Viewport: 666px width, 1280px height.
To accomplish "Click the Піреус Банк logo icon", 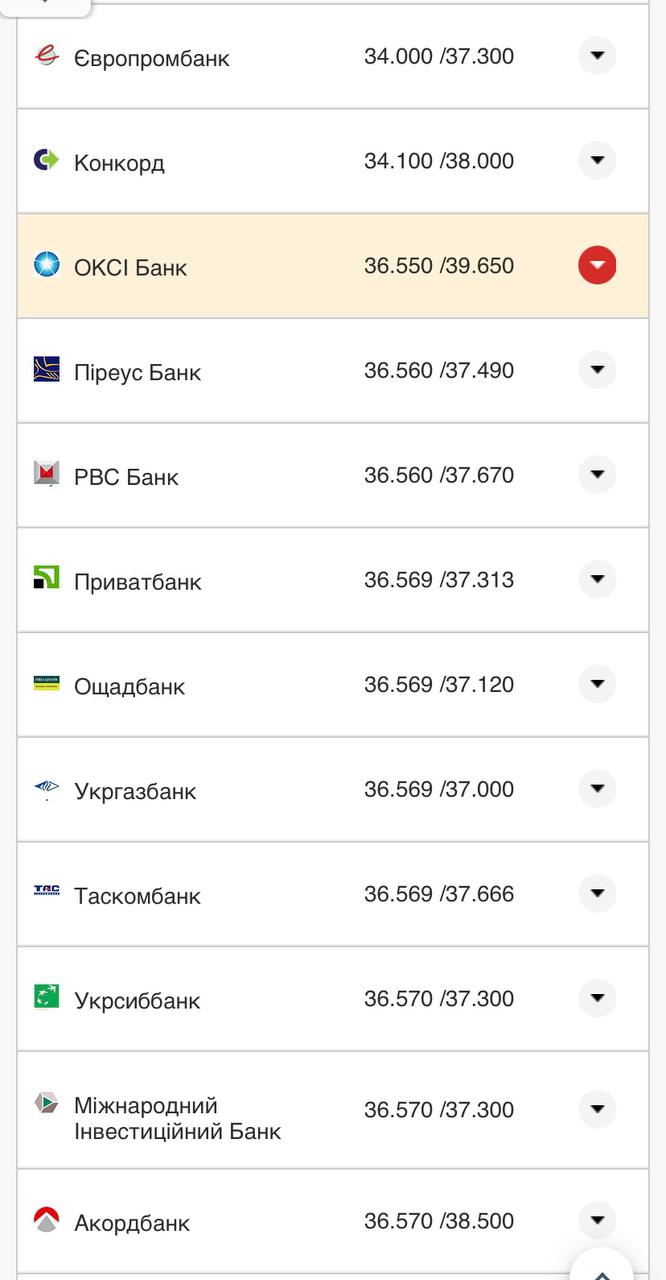I will point(47,370).
